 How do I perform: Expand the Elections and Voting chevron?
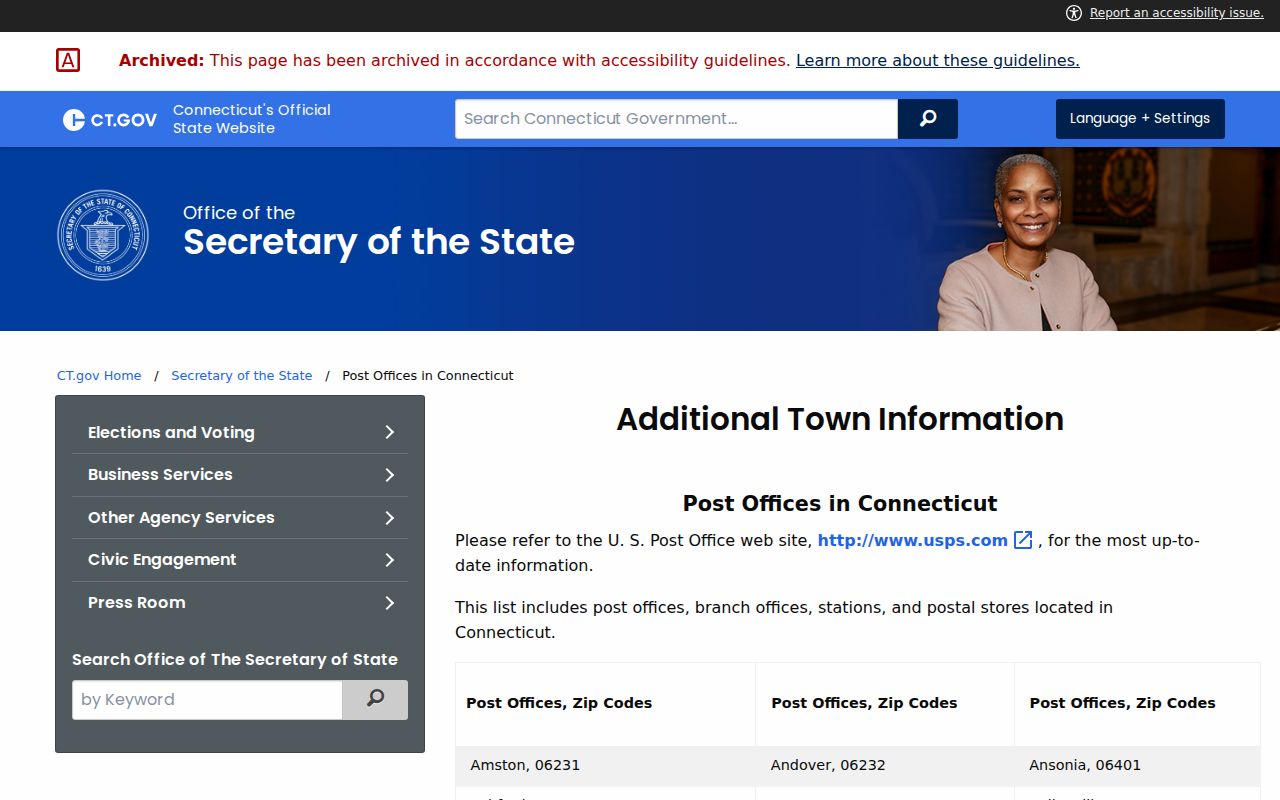tap(390, 432)
